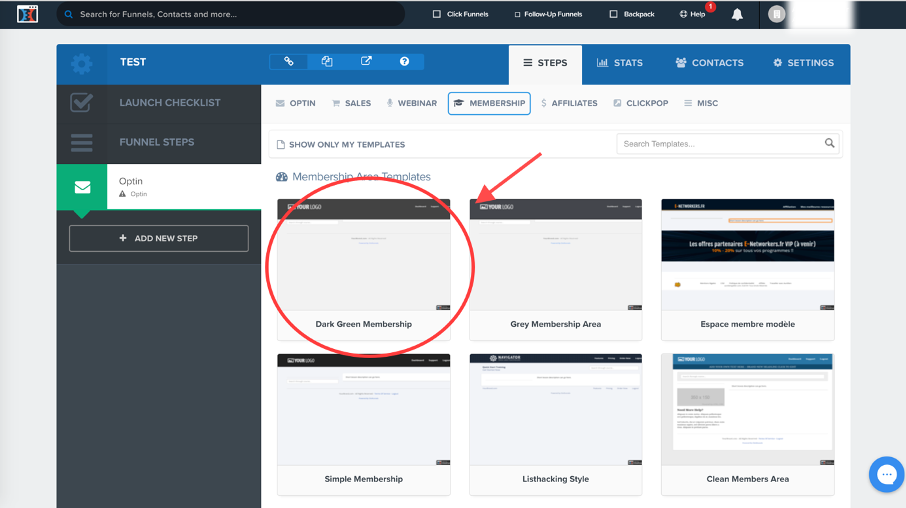
Task: Switch to the STATS tab
Action: pyautogui.click(x=619, y=63)
